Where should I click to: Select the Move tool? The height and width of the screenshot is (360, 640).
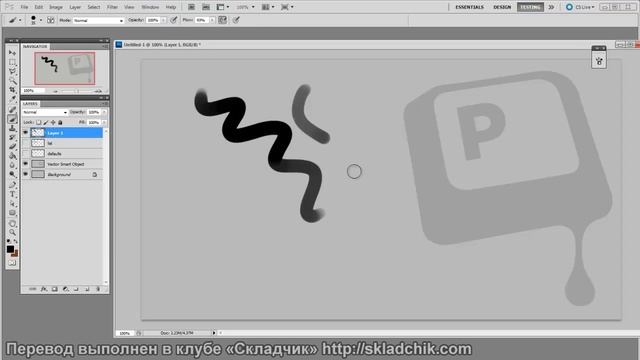(x=12, y=52)
